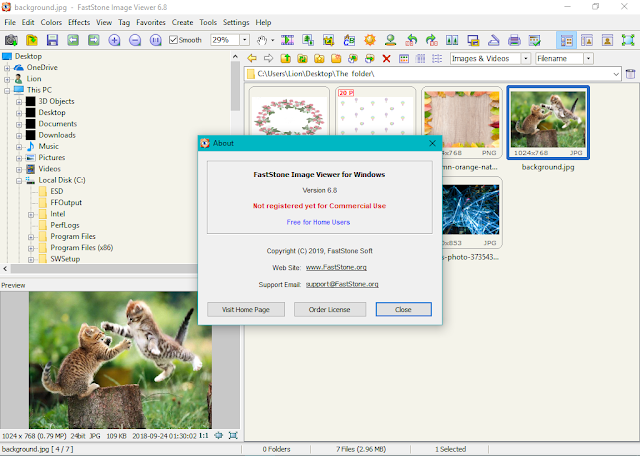Expand the Program Files folder node
640x456 pixels.
pyautogui.click(x=31, y=237)
